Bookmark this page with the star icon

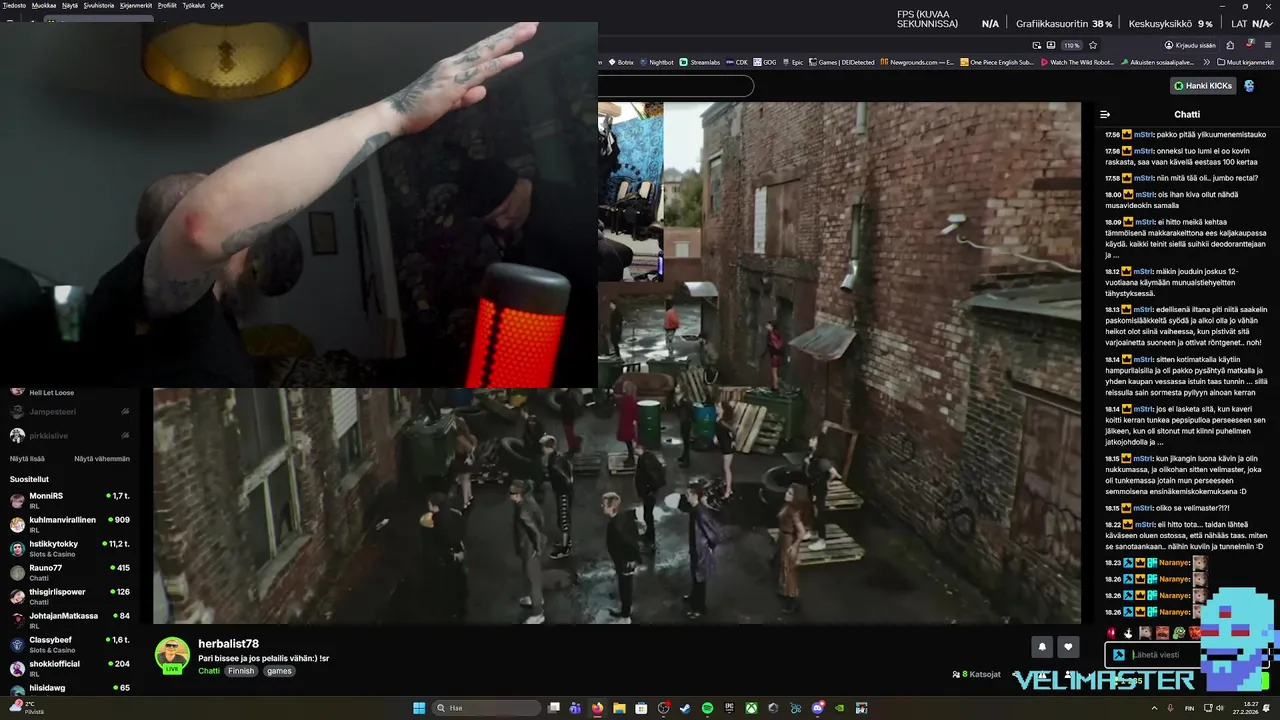coord(1093,45)
